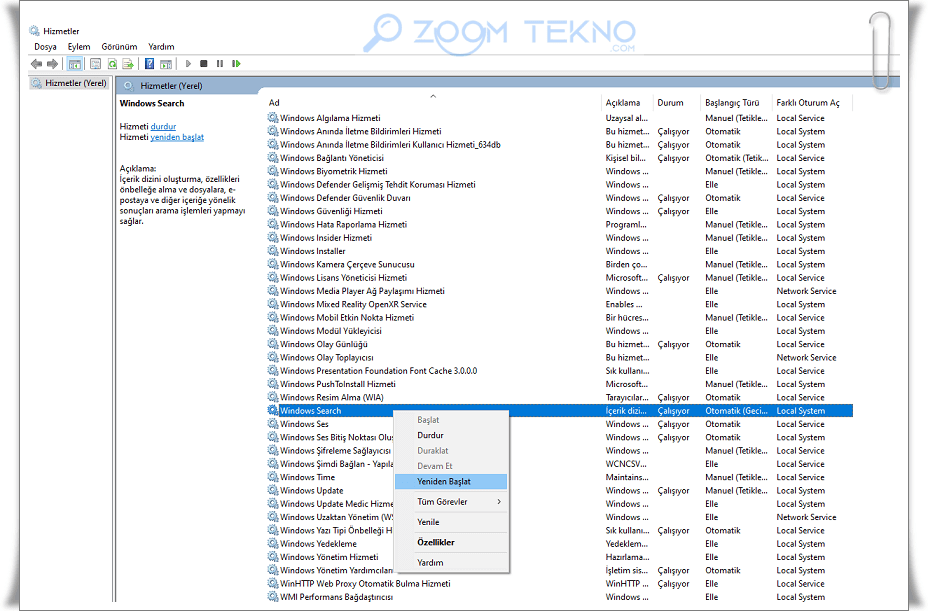This screenshot has width=928, height=611.
Task: Click gear icon beside Windows Time
Action: coord(273,477)
